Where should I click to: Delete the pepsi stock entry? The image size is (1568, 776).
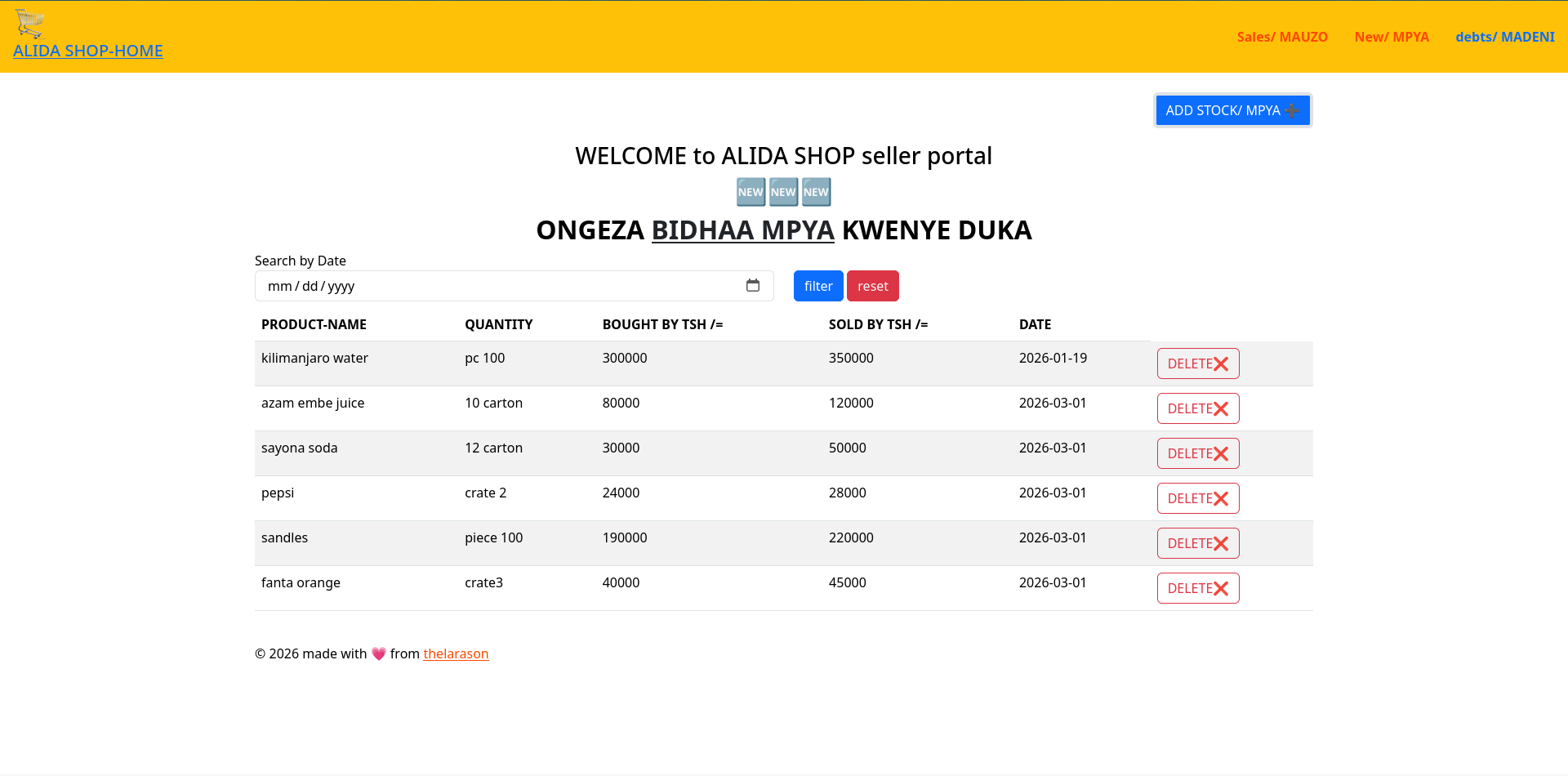(1197, 498)
